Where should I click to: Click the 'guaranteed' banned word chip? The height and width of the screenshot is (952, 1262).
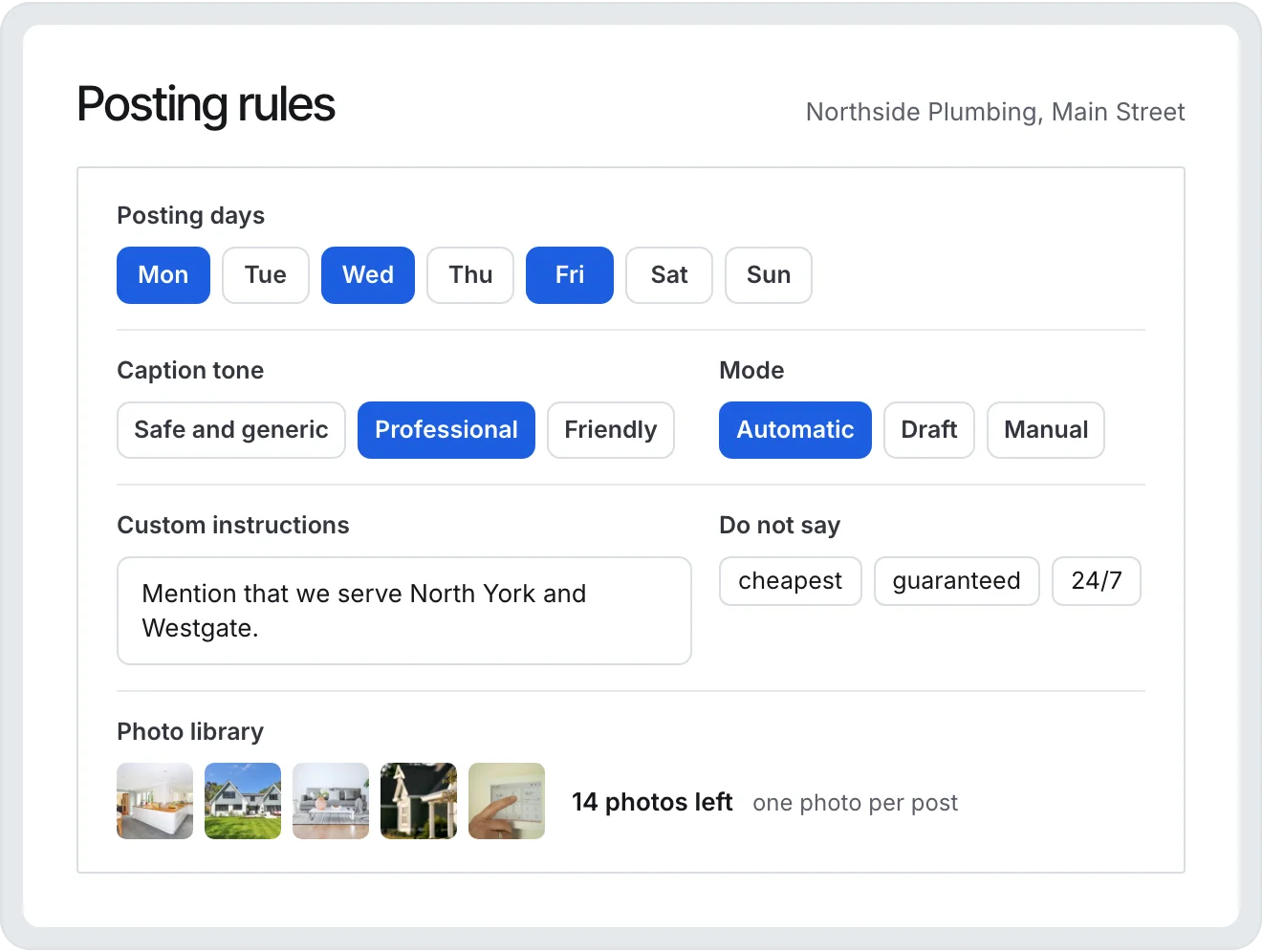click(x=957, y=581)
